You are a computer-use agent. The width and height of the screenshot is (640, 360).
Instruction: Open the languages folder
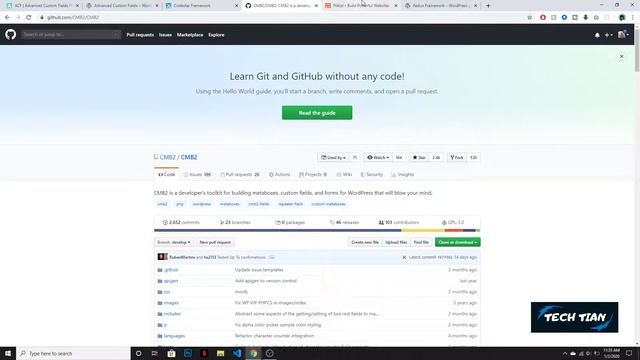click(174, 336)
